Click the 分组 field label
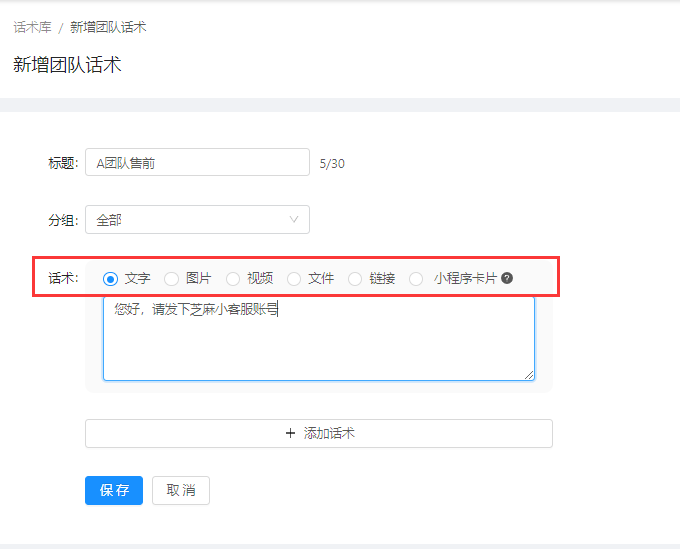 coord(63,220)
